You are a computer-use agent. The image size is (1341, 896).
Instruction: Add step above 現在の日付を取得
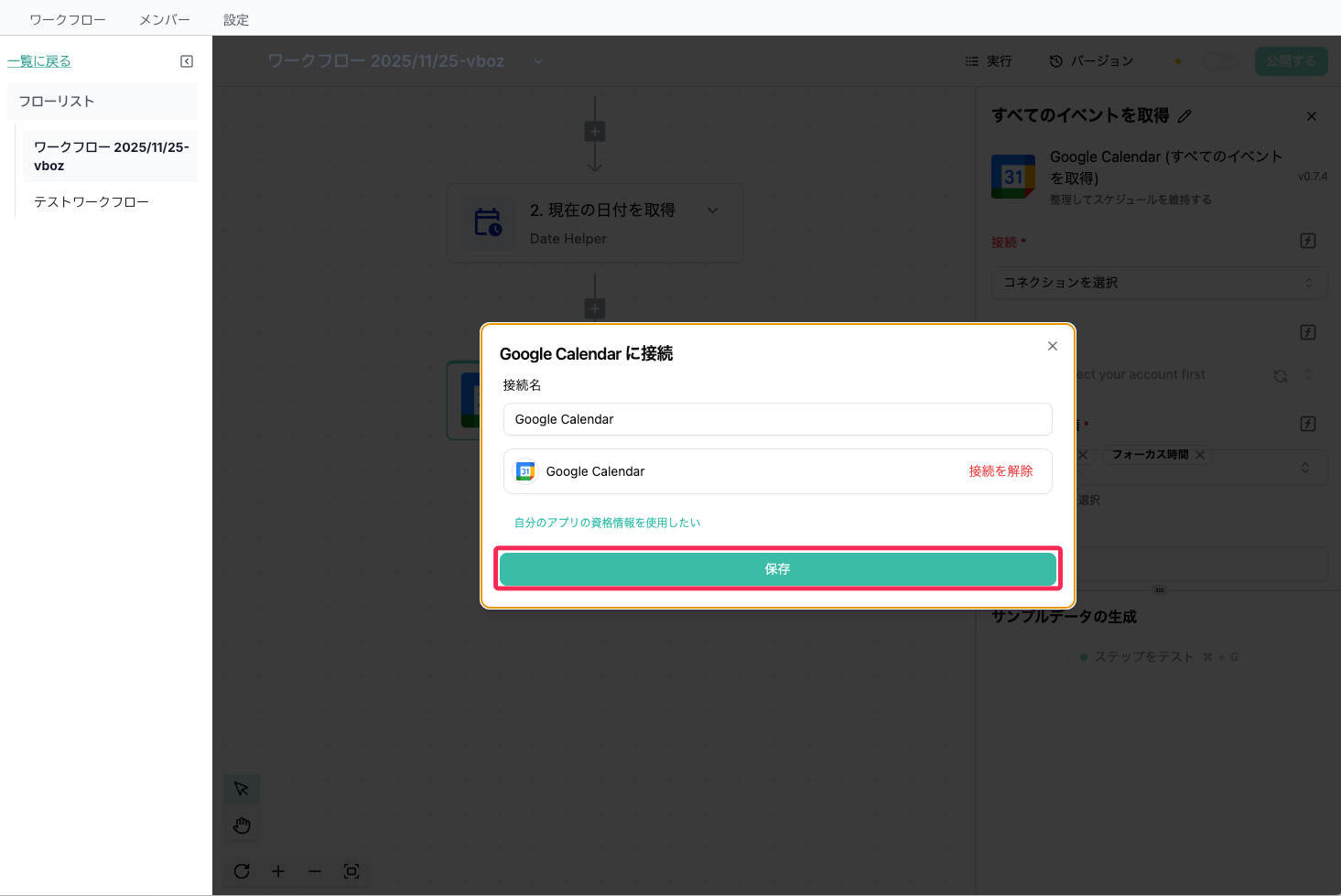coord(595,132)
